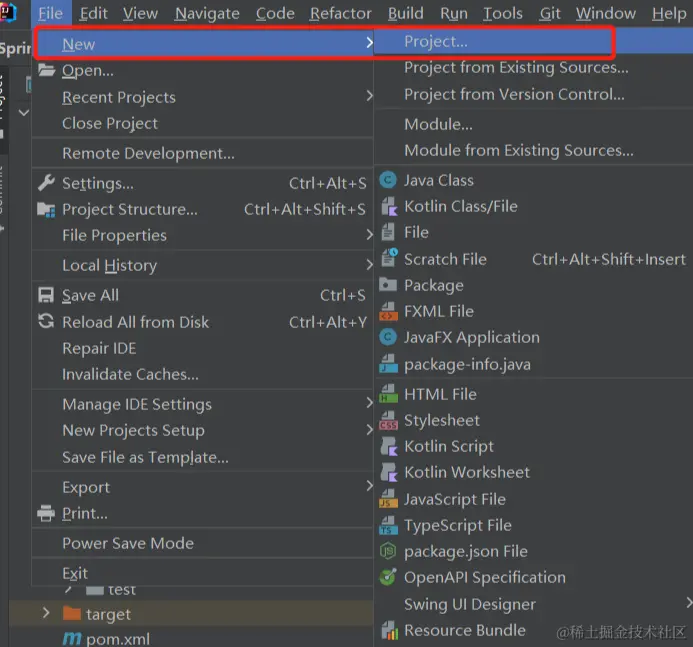Click the Java Class icon
Viewport: 693px width, 647px height.
pyautogui.click(x=388, y=180)
